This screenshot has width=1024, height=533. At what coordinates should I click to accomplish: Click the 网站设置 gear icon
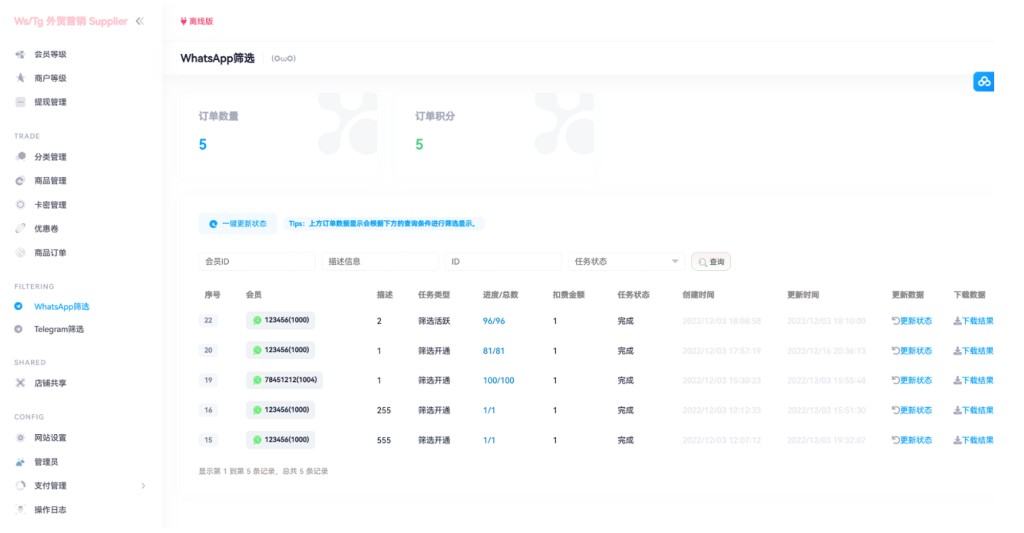[20, 438]
